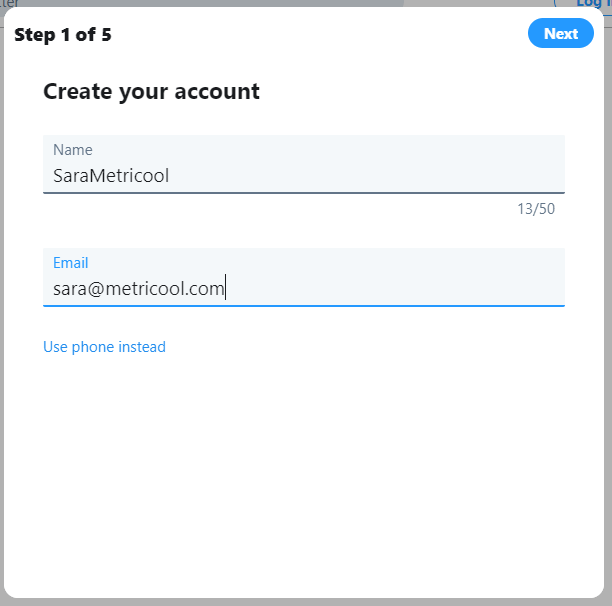This screenshot has width=612, height=606.
Task: Click the blue underline beneath Email field
Action: (303, 305)
